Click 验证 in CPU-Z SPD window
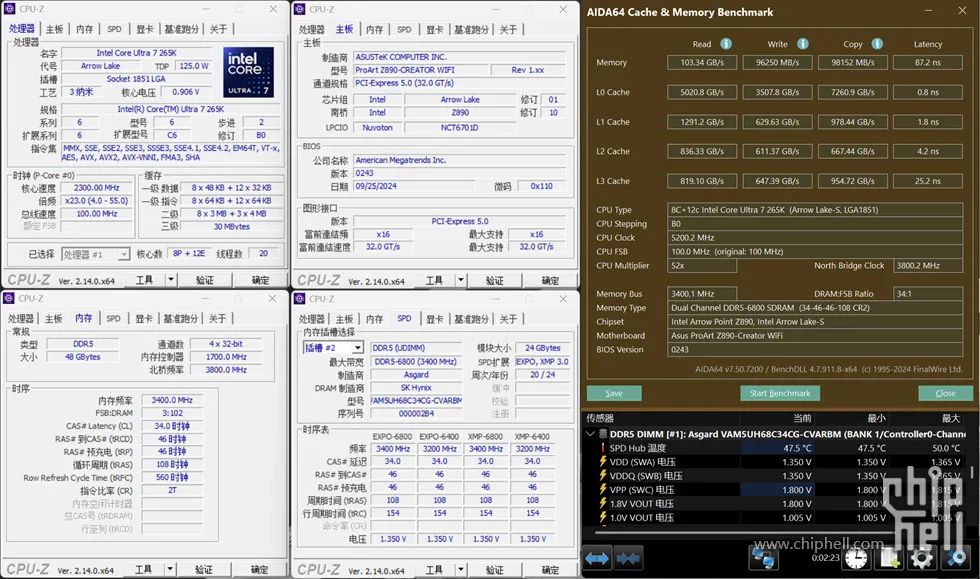Viewport: 980px width, 579px height. tap(494, 570)
